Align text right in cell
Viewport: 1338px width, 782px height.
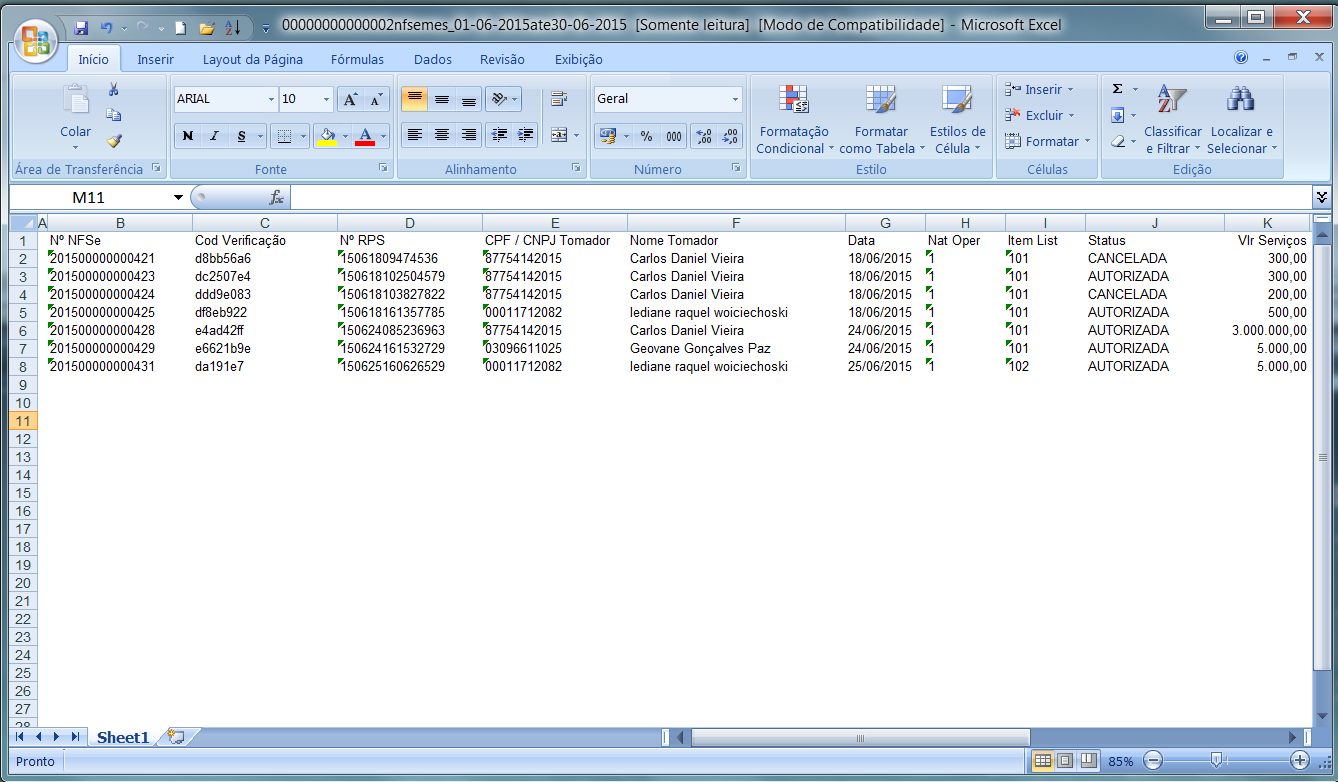pyautogui.click(x=468, y=135)
